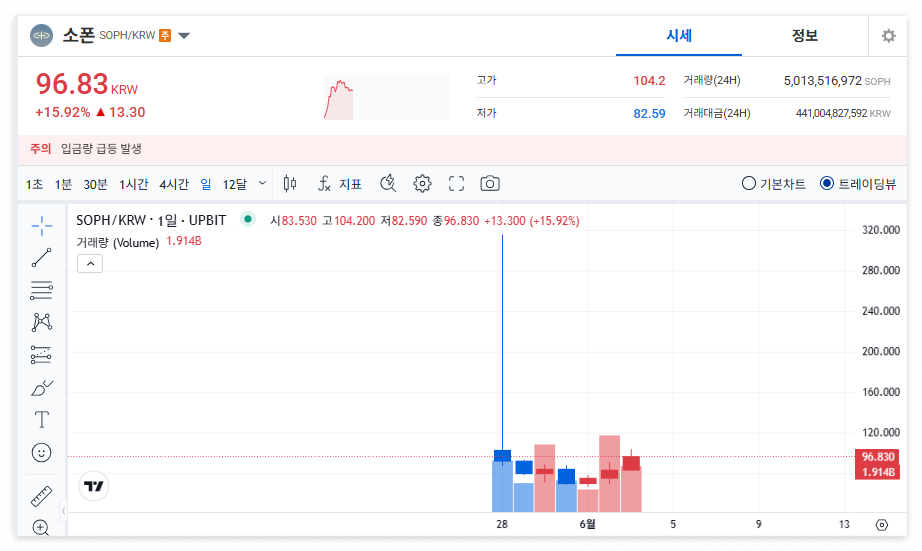Click the 82.59 low price value
The image size is (922, 551).
649,113
